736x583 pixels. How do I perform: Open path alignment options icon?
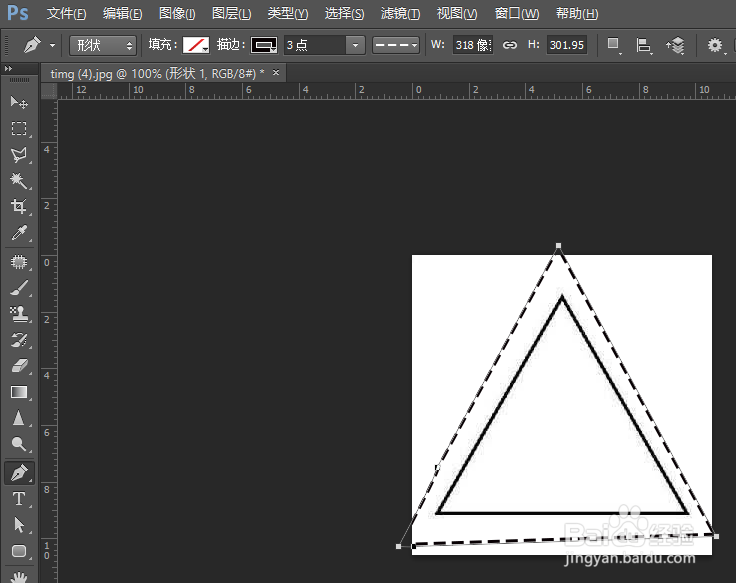(644, 46)
